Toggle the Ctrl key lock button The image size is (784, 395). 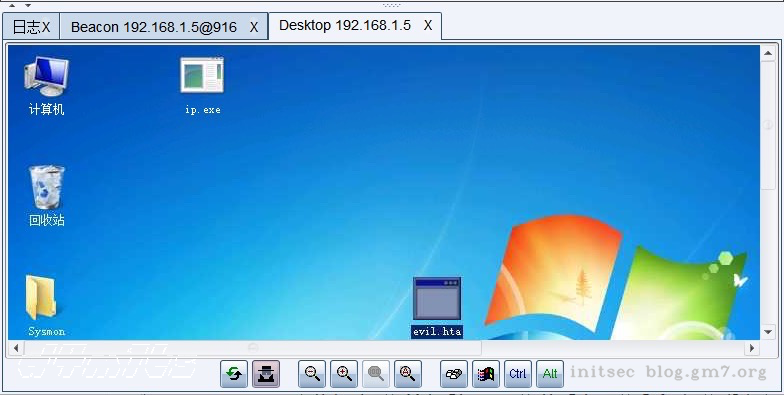[x=518, y=374]
